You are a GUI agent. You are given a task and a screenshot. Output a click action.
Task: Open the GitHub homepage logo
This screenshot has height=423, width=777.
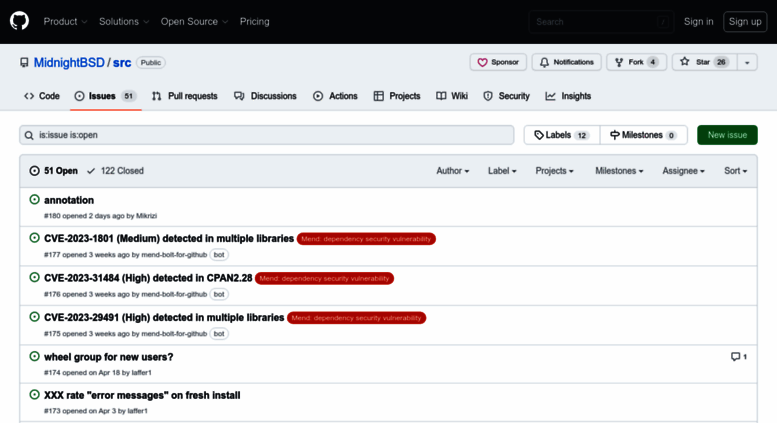pyautogui.click(x=19, y=21)
